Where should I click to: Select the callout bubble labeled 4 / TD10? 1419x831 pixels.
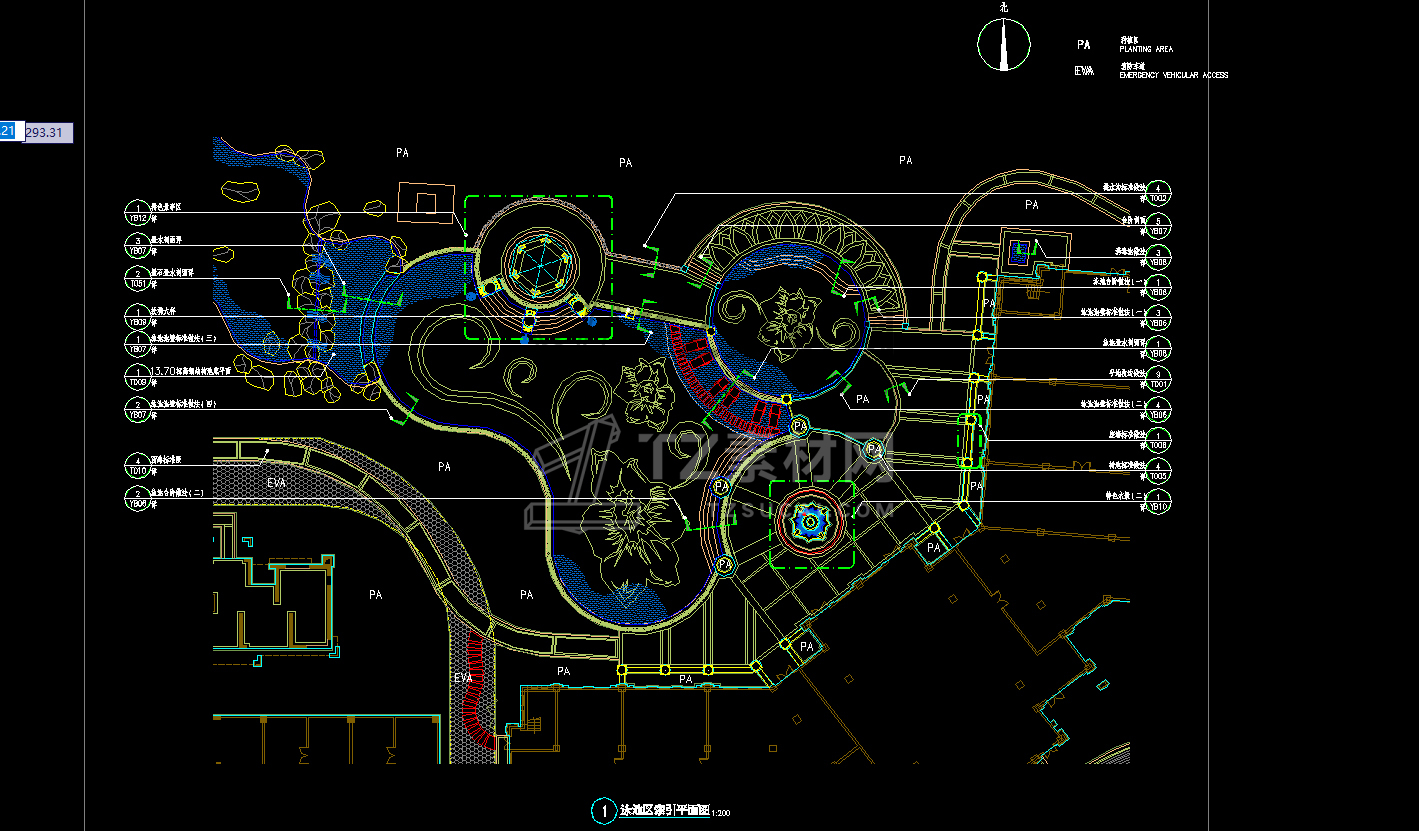[137, 465]
